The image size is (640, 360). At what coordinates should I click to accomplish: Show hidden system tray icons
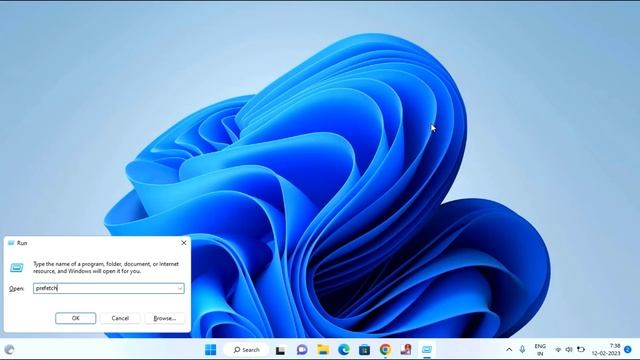[509, 350]
